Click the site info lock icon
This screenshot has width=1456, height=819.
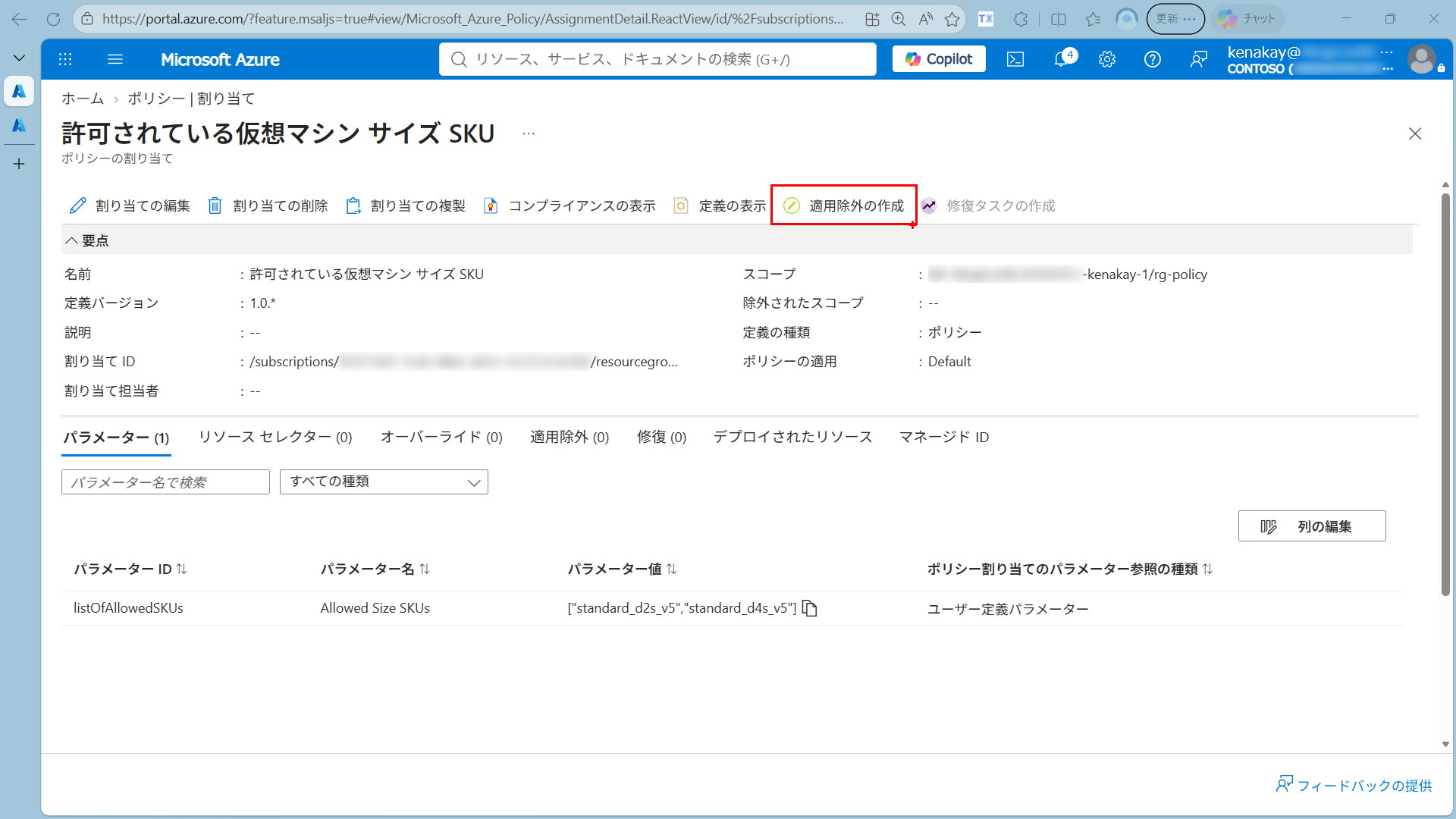coord(88,19)
